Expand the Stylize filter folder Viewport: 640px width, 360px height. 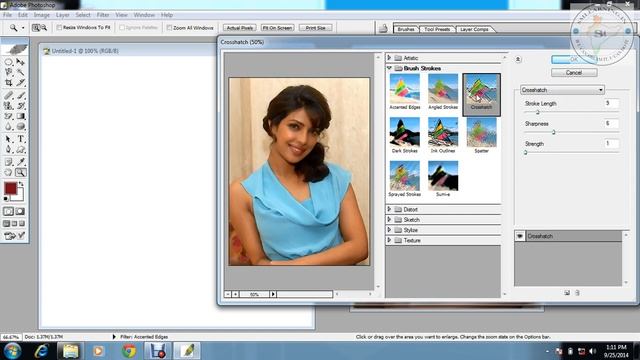389,230
